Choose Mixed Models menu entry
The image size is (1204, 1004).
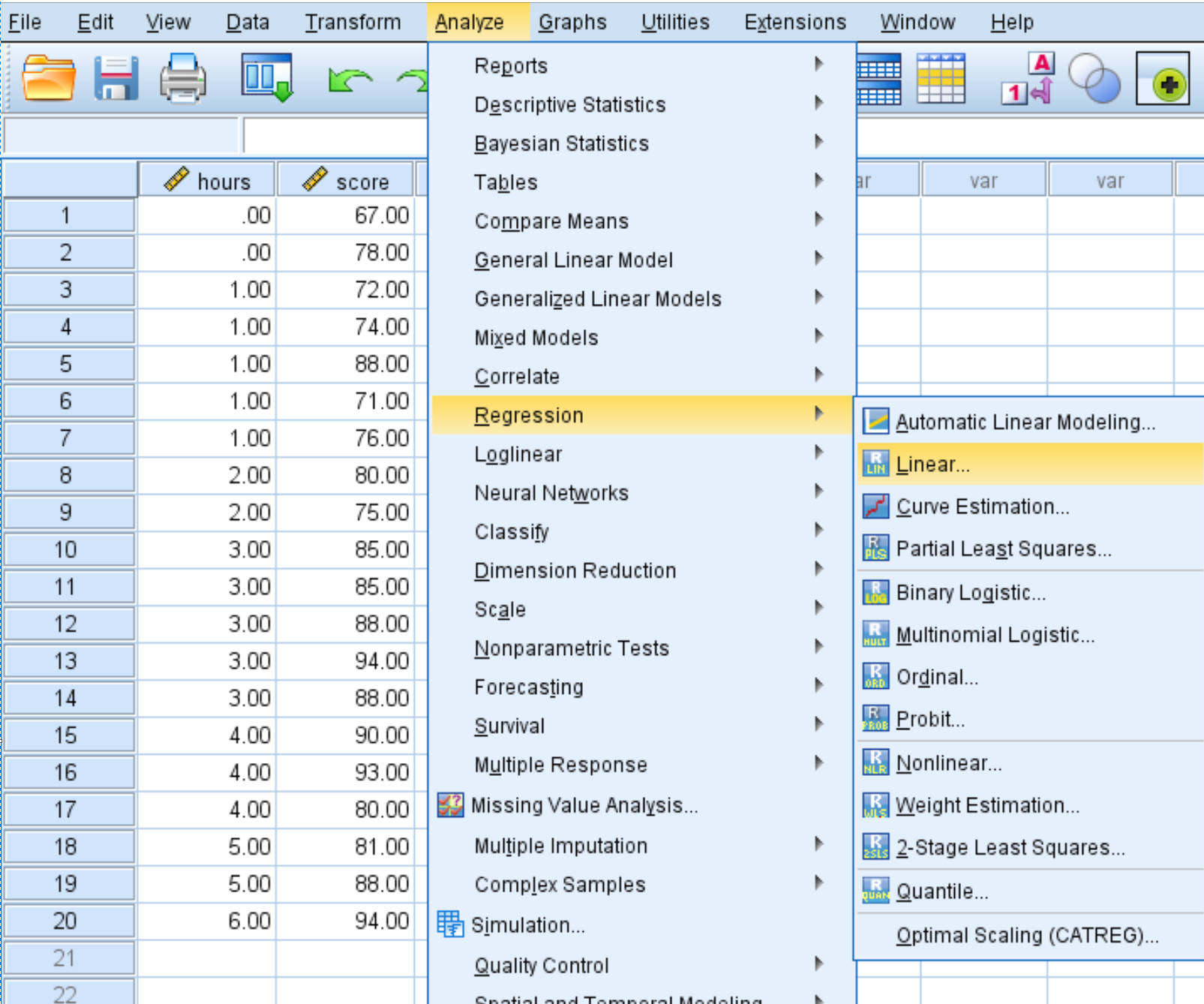coord(643,338)
